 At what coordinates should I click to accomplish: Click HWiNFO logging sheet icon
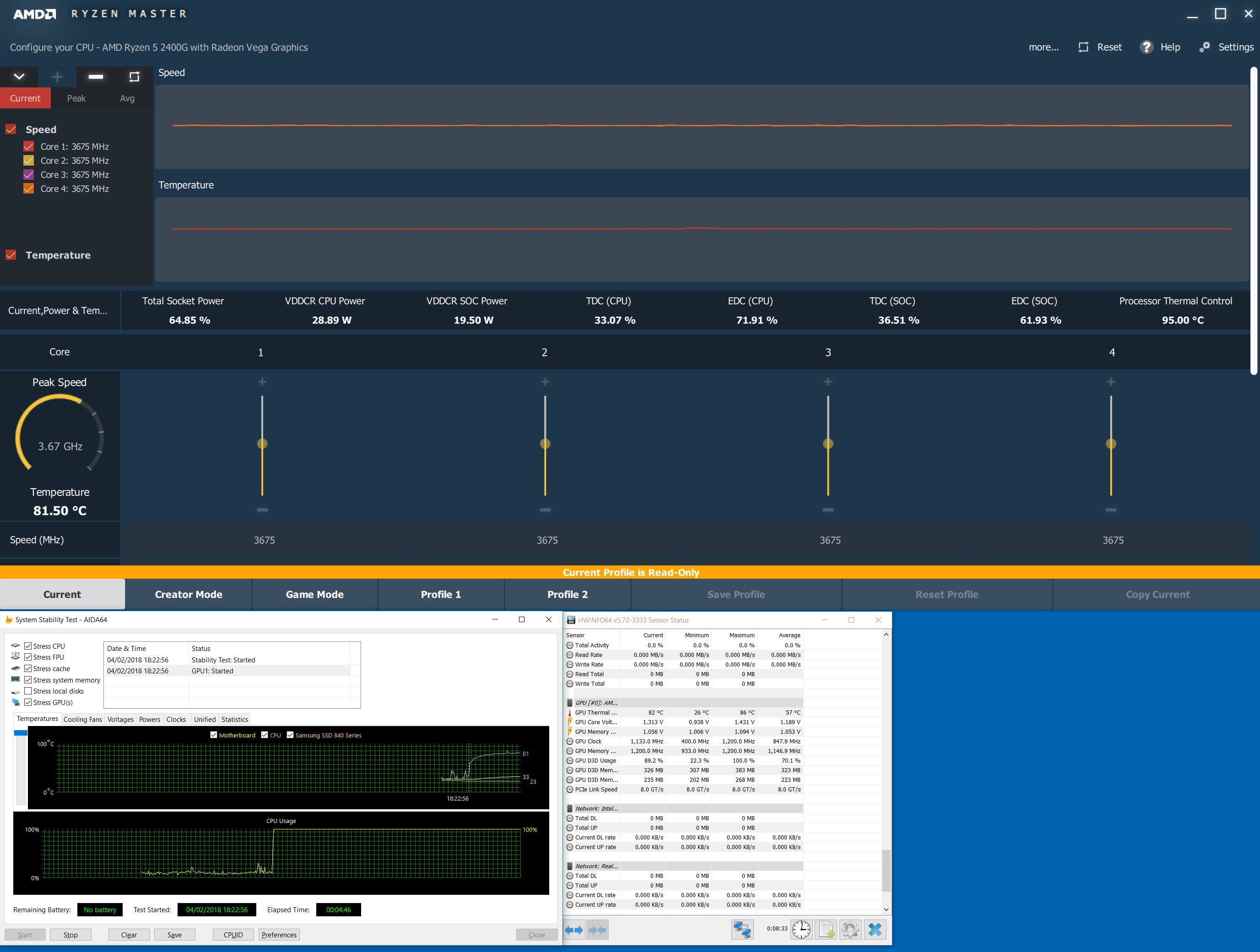pos(826,930)
